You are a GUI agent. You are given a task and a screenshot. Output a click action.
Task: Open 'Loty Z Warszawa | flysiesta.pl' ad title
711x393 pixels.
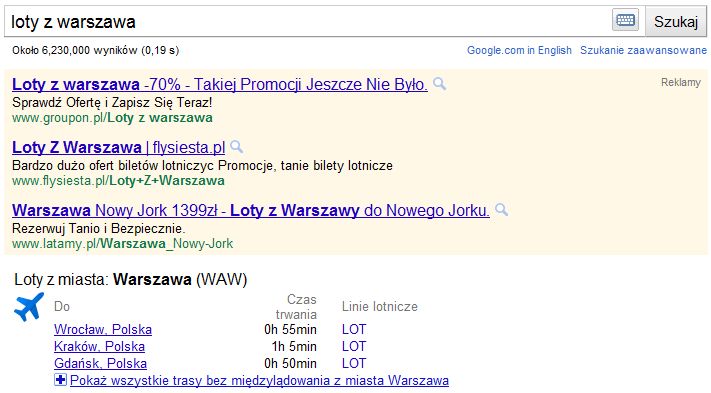[x=118, y=147]
